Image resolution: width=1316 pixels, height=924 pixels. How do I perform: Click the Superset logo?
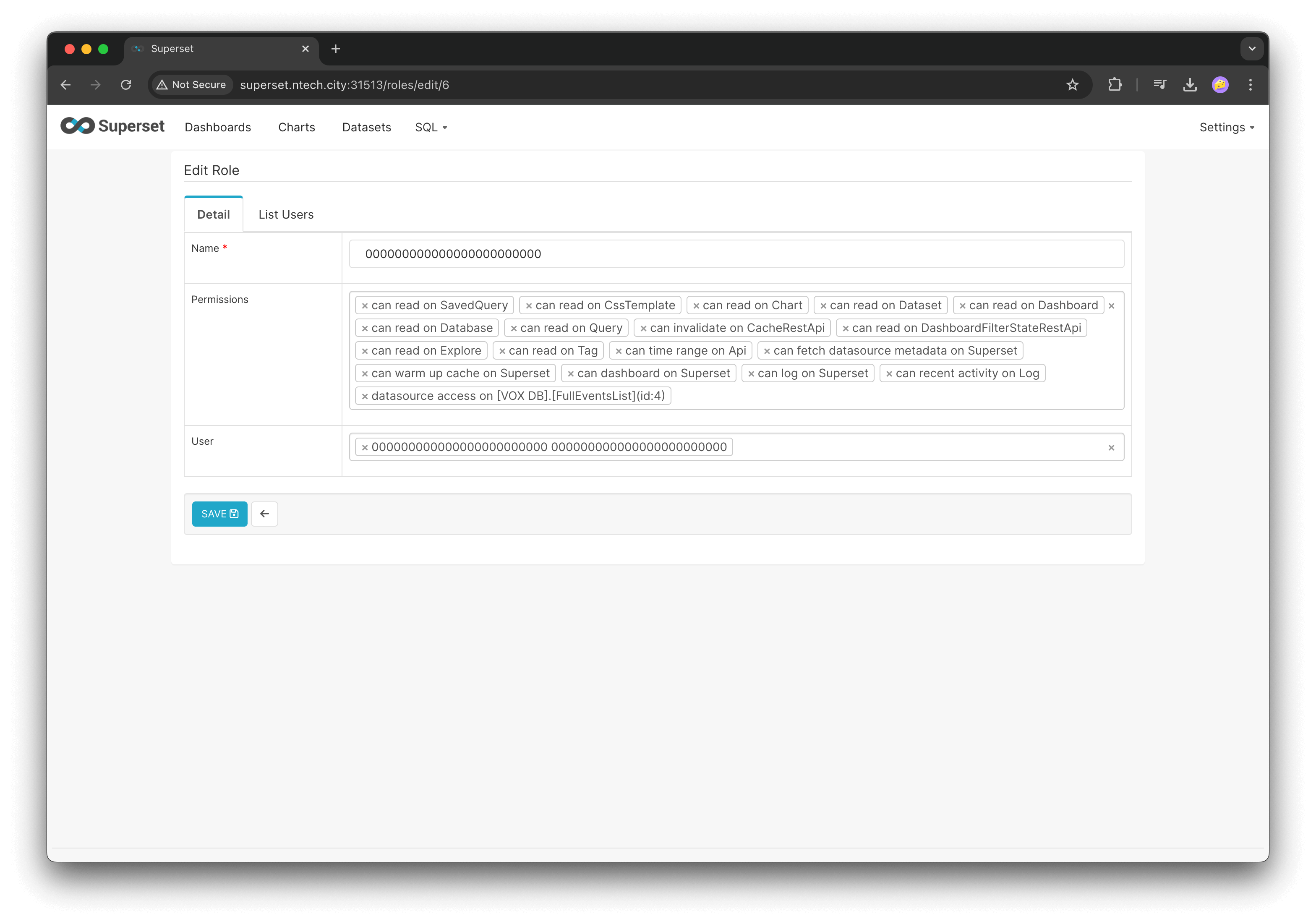pos(112,126)
